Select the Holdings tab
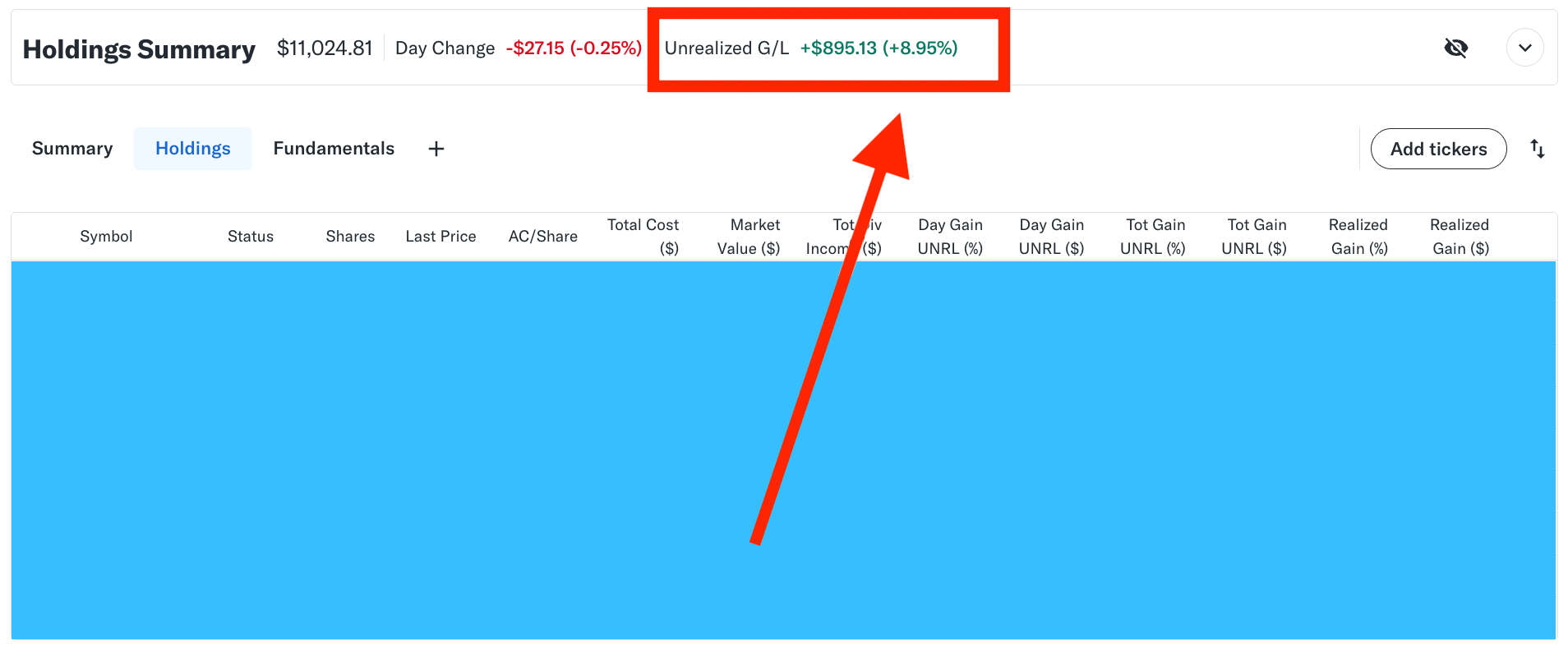Image resolution: width=1568 pixels, height=659 pixels. (193, 149)
